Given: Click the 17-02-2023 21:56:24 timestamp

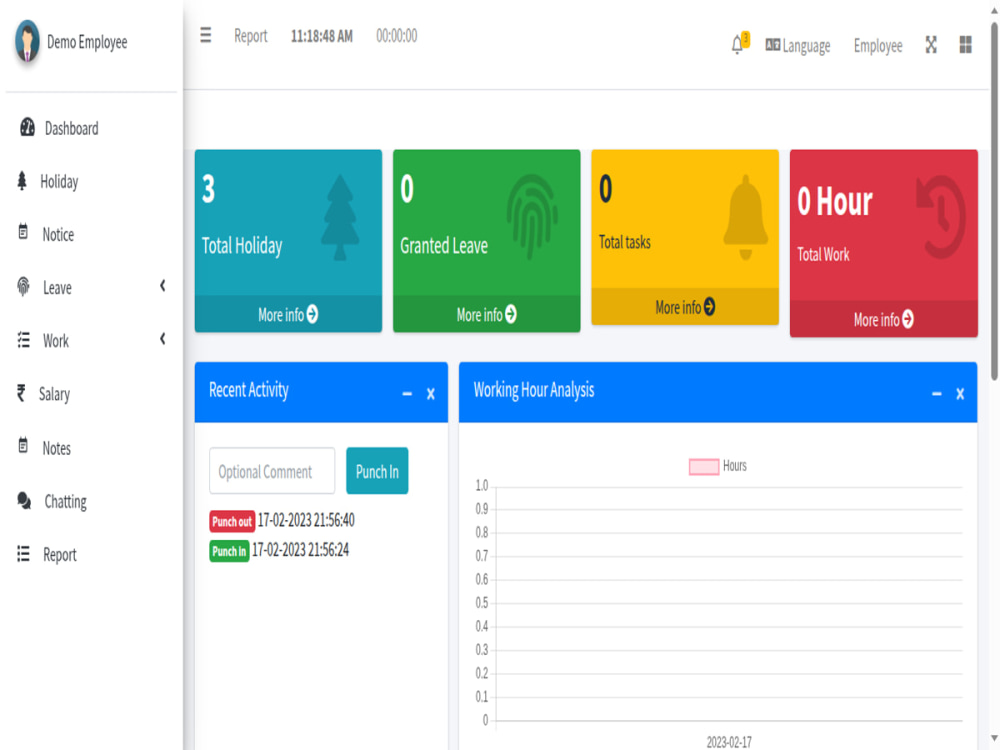Looking at the screenshot, I should [x=300, y=550].
